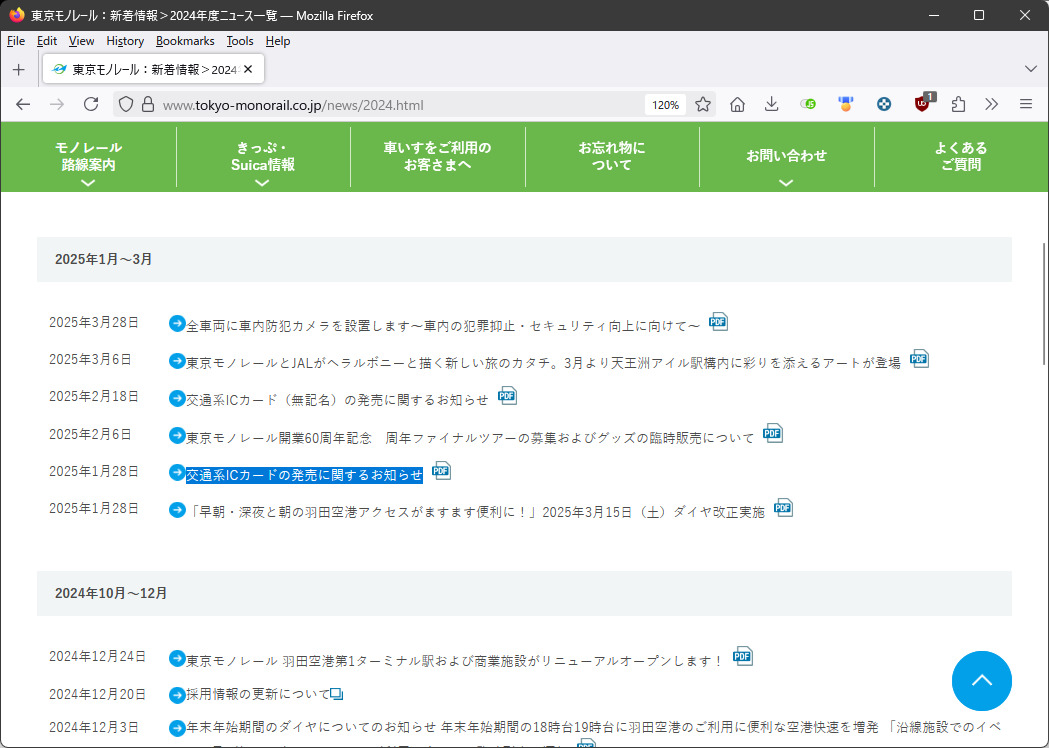Image resolution: width=1049 pixels, height=748 pixels.
Task: Open the Firefox hamburger application menu
Action: coord(1025,104)
